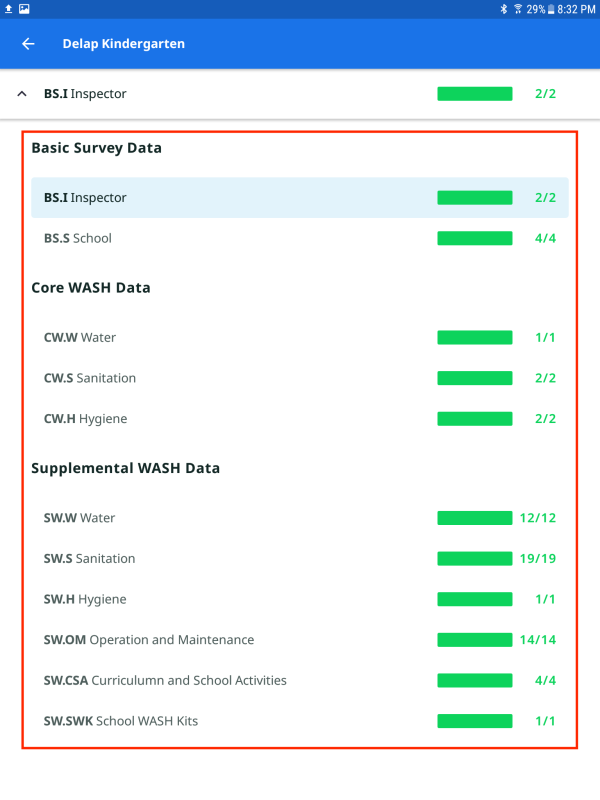Tap the Wi-Fi signal status icon
The height and width of the screenshot is (800, 600).
point(517,9)
